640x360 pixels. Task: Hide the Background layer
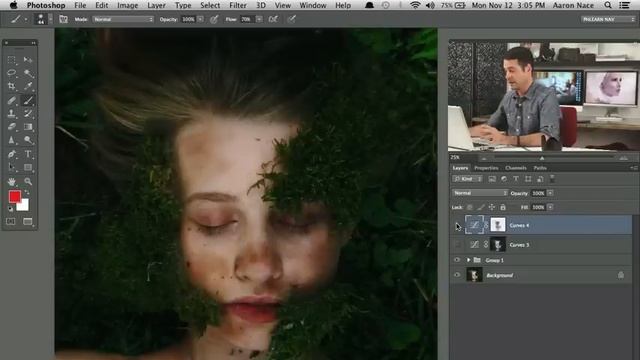point(457,275)
